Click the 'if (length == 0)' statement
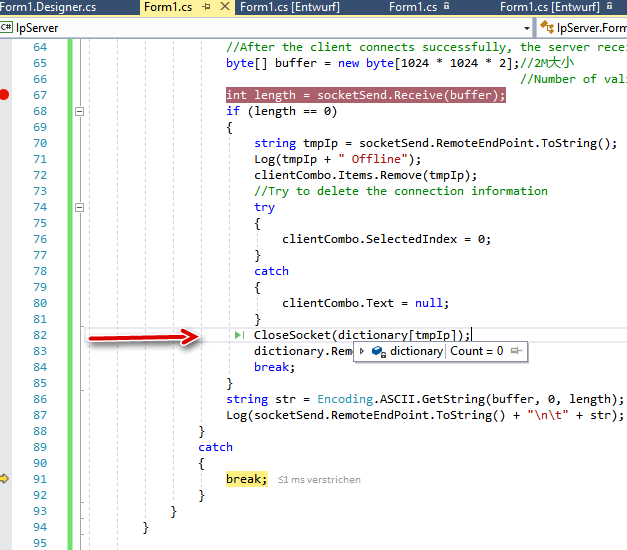 (x=282, y=111)
